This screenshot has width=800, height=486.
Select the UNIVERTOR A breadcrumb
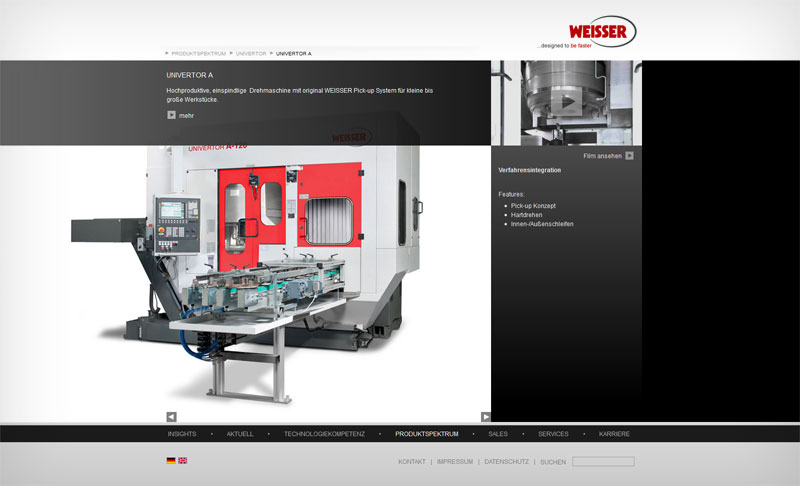tap(293, 54)
